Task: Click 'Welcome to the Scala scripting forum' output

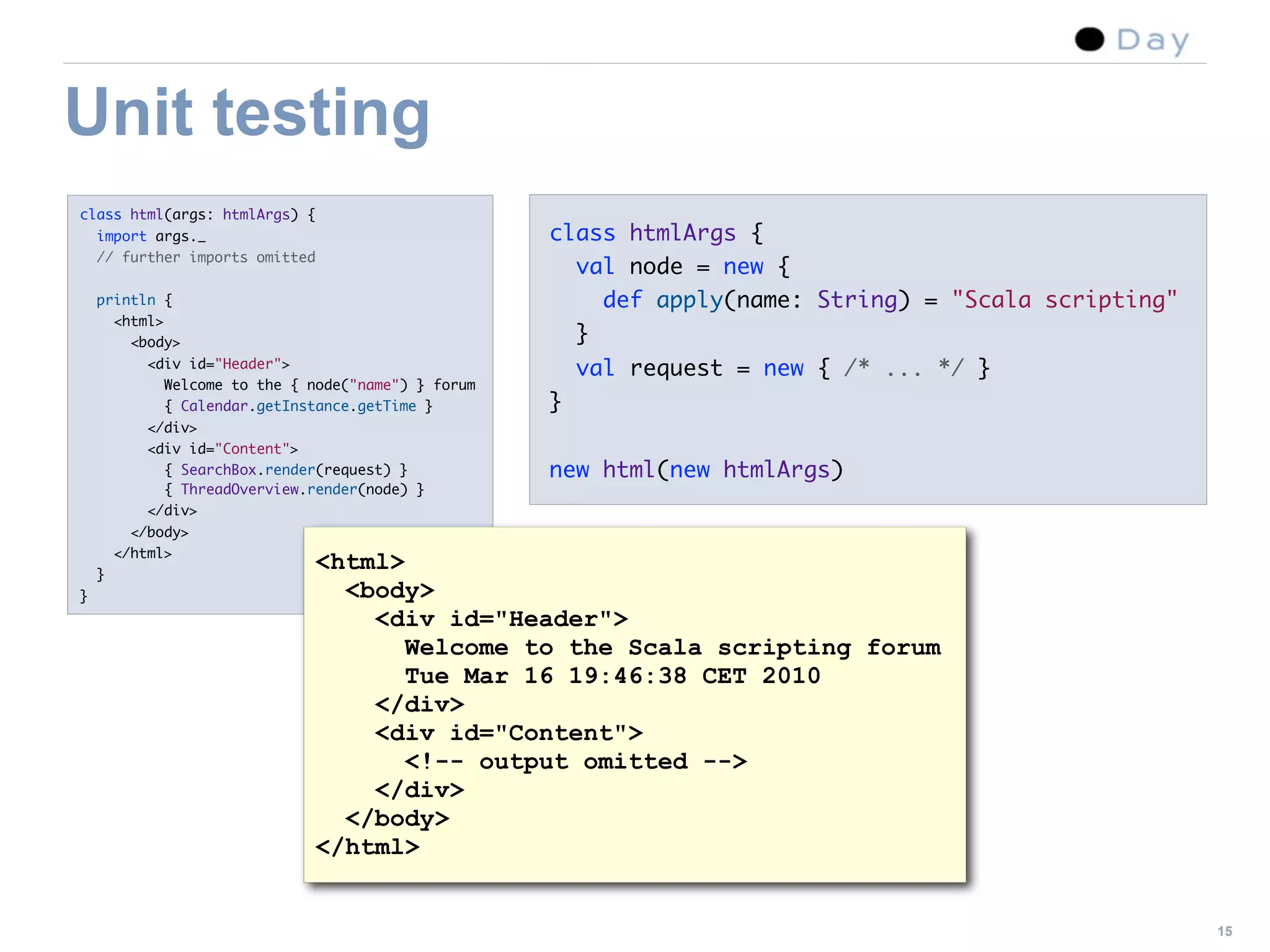Action: click(673, 648)
